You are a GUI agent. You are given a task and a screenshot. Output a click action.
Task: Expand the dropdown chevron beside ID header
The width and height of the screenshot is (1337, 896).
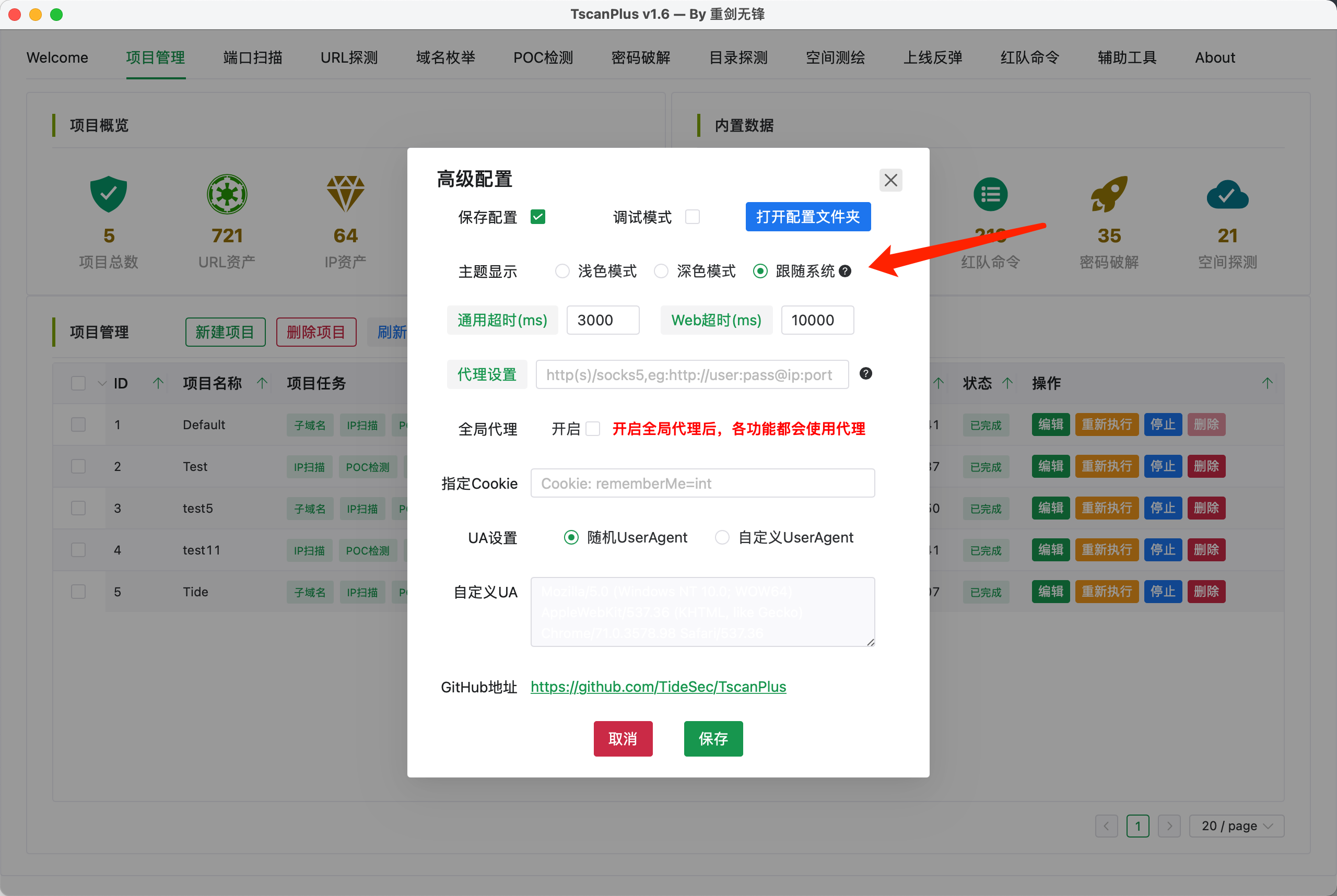point(102,383)
